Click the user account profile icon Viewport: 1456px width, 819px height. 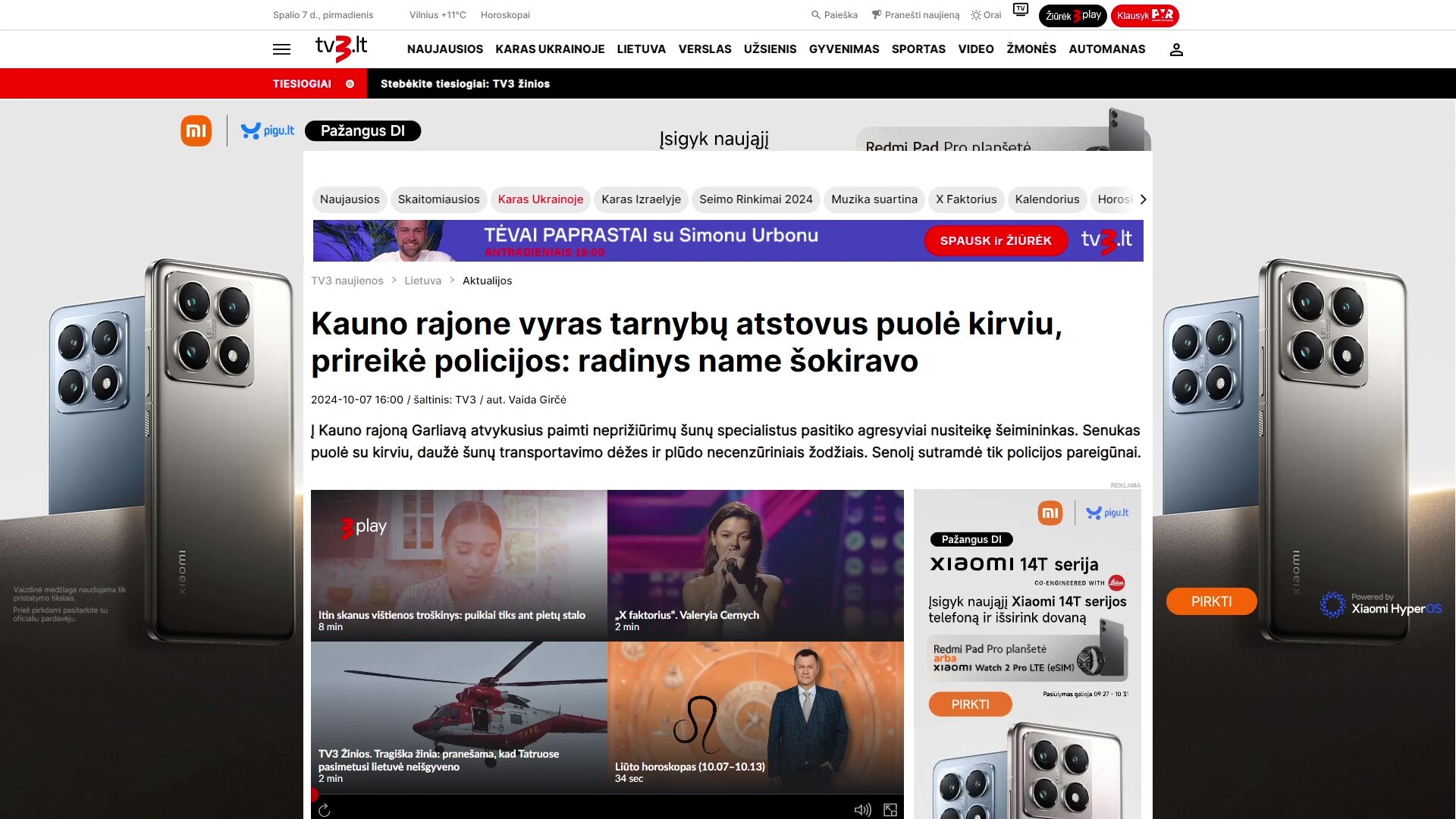click(x=1176, y=49)
